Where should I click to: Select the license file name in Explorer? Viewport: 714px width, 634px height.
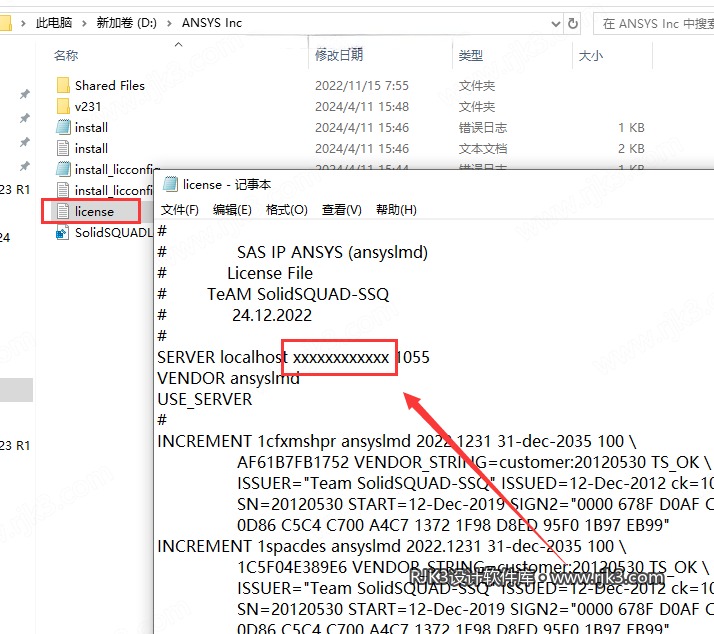[94, 211]
